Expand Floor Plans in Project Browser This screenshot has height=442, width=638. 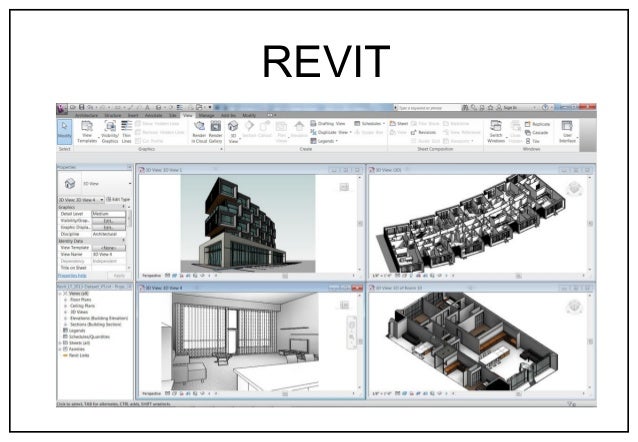click(66, 300)
